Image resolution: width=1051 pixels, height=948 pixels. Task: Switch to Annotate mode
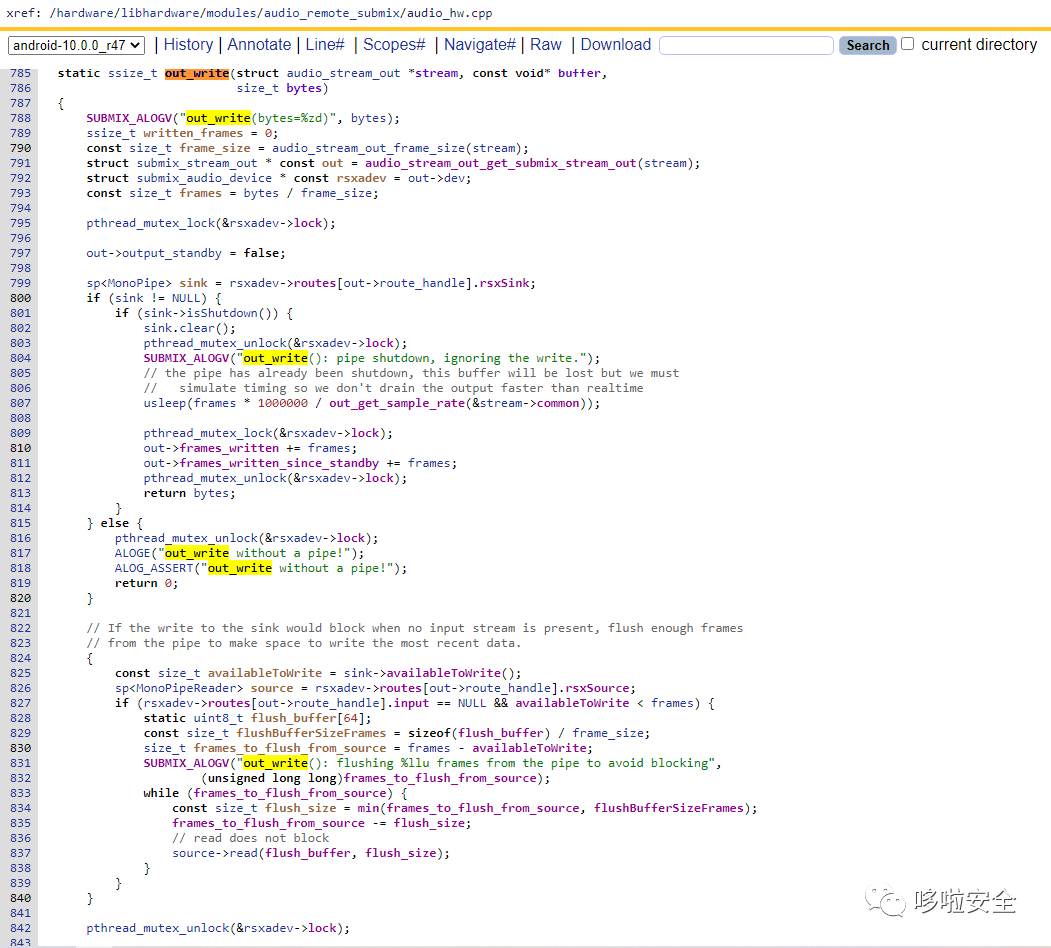coord(258,44)
